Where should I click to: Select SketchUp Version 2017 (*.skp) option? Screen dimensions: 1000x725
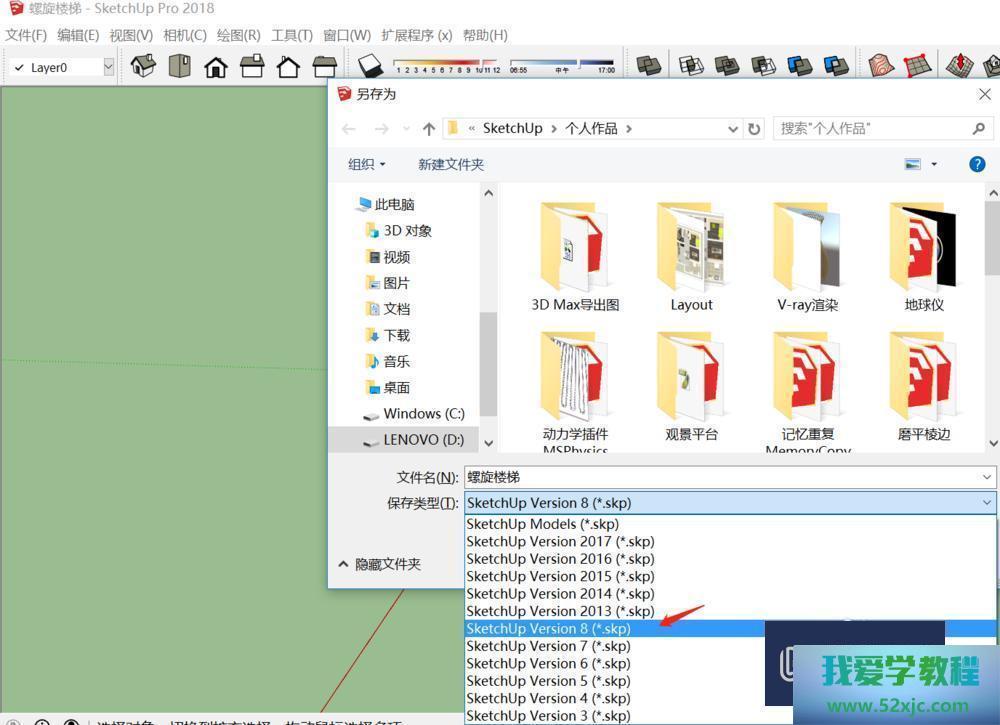click(560, 541)
